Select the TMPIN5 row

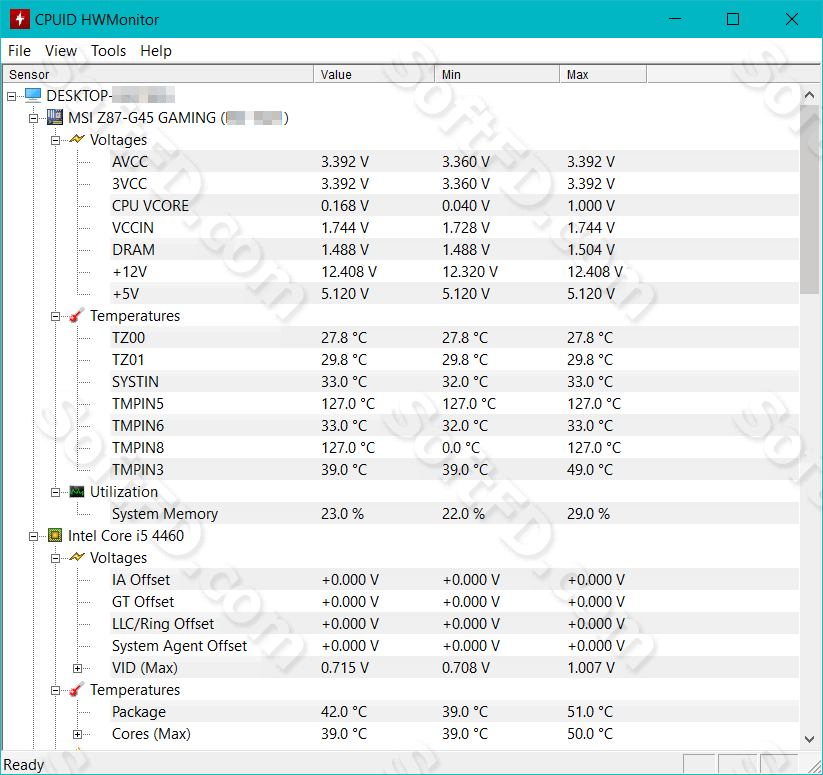(x=455, y=404)
